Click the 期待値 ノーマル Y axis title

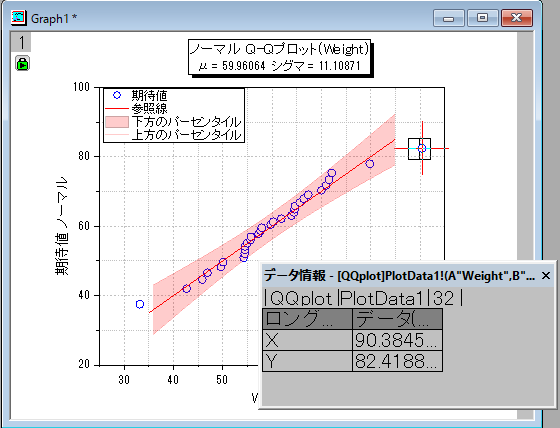coord(61,226)
